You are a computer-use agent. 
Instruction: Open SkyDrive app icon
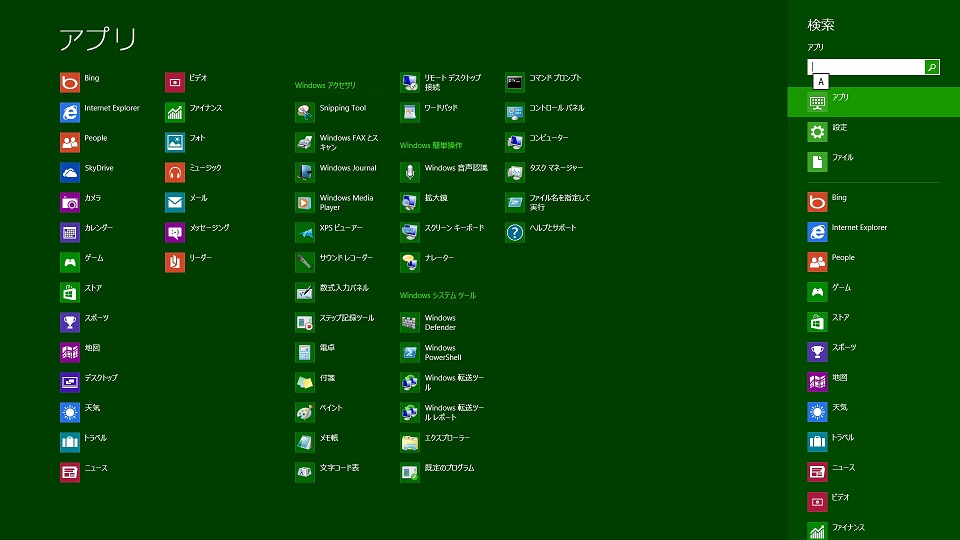[70, 172]
